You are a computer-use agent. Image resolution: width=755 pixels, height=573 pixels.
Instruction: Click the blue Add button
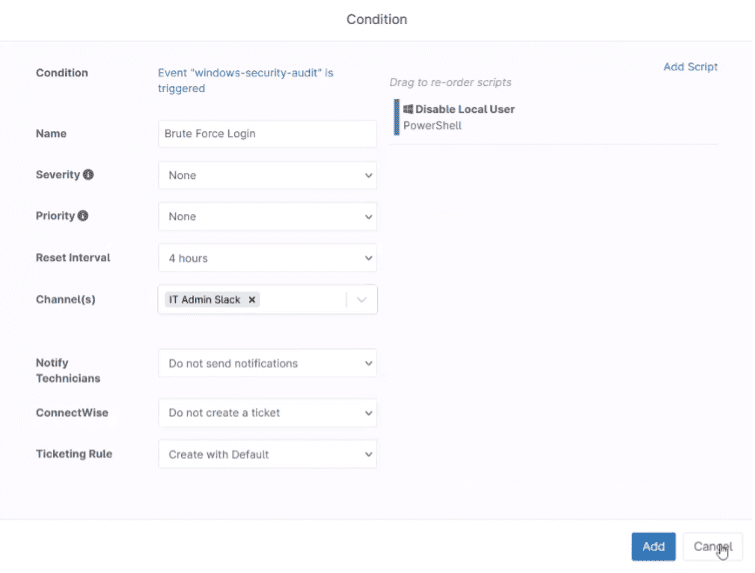click(x=653, y=547)
